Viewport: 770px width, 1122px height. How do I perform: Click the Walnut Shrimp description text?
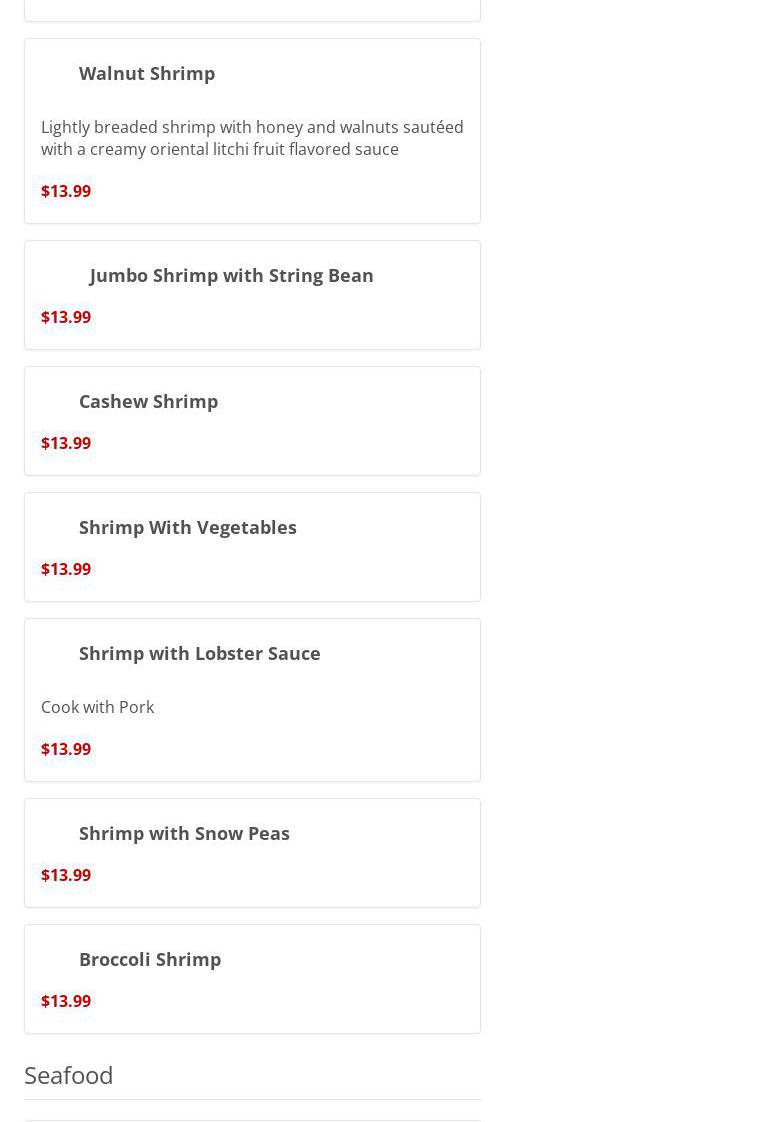(252, 138)
